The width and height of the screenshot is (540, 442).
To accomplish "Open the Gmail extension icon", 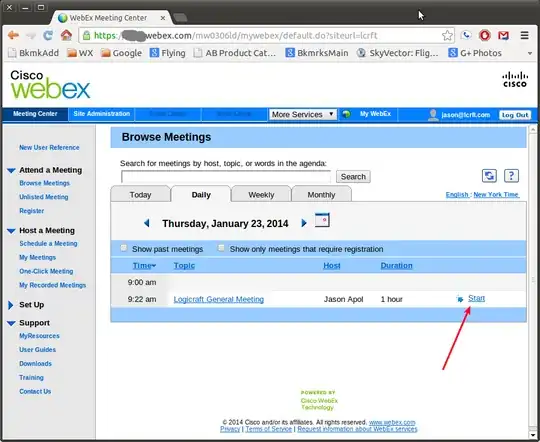I will [x=503, y=35].
